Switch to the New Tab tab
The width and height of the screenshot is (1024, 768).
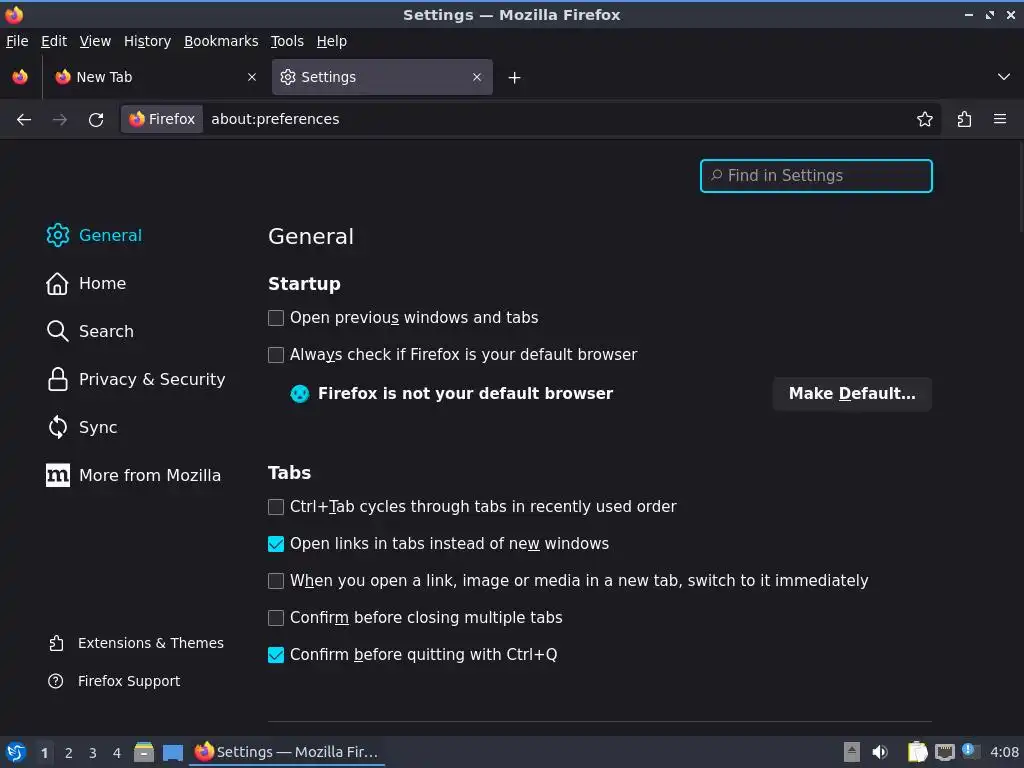(157, 77)
